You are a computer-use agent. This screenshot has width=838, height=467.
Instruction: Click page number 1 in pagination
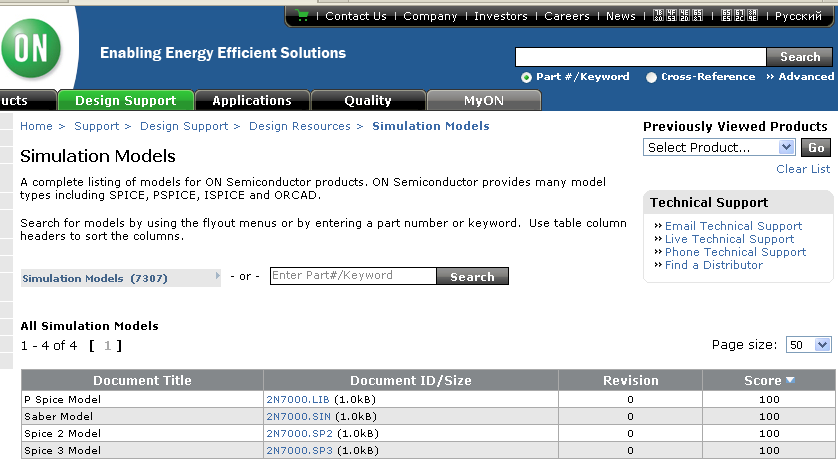click(107, 346)
